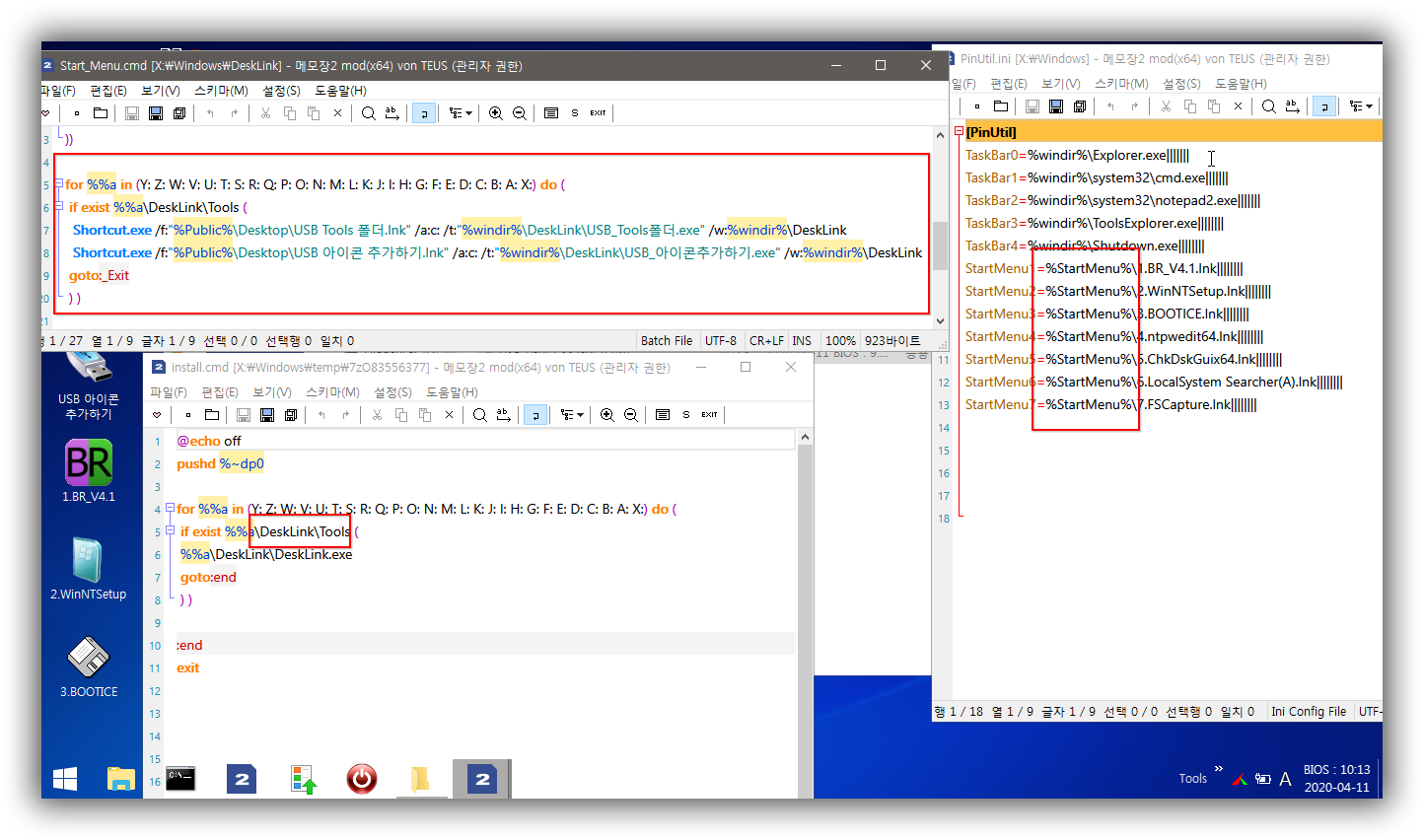Click Save As icon in Start_Menu.cmd toolbar
The image size is (1424, 840).
coord(156,113)
